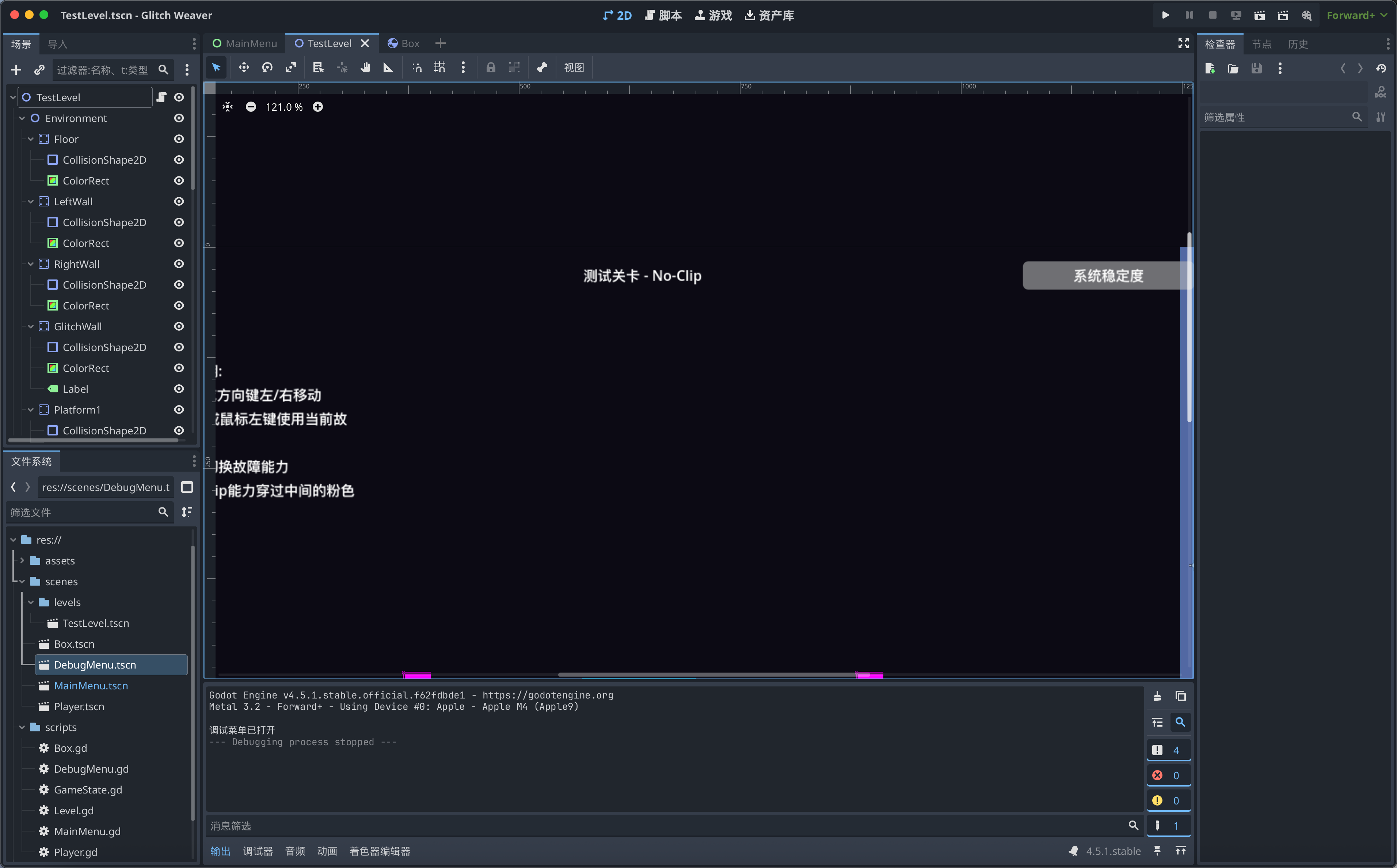Click the Lock selected node icon

tap(491, 68)
